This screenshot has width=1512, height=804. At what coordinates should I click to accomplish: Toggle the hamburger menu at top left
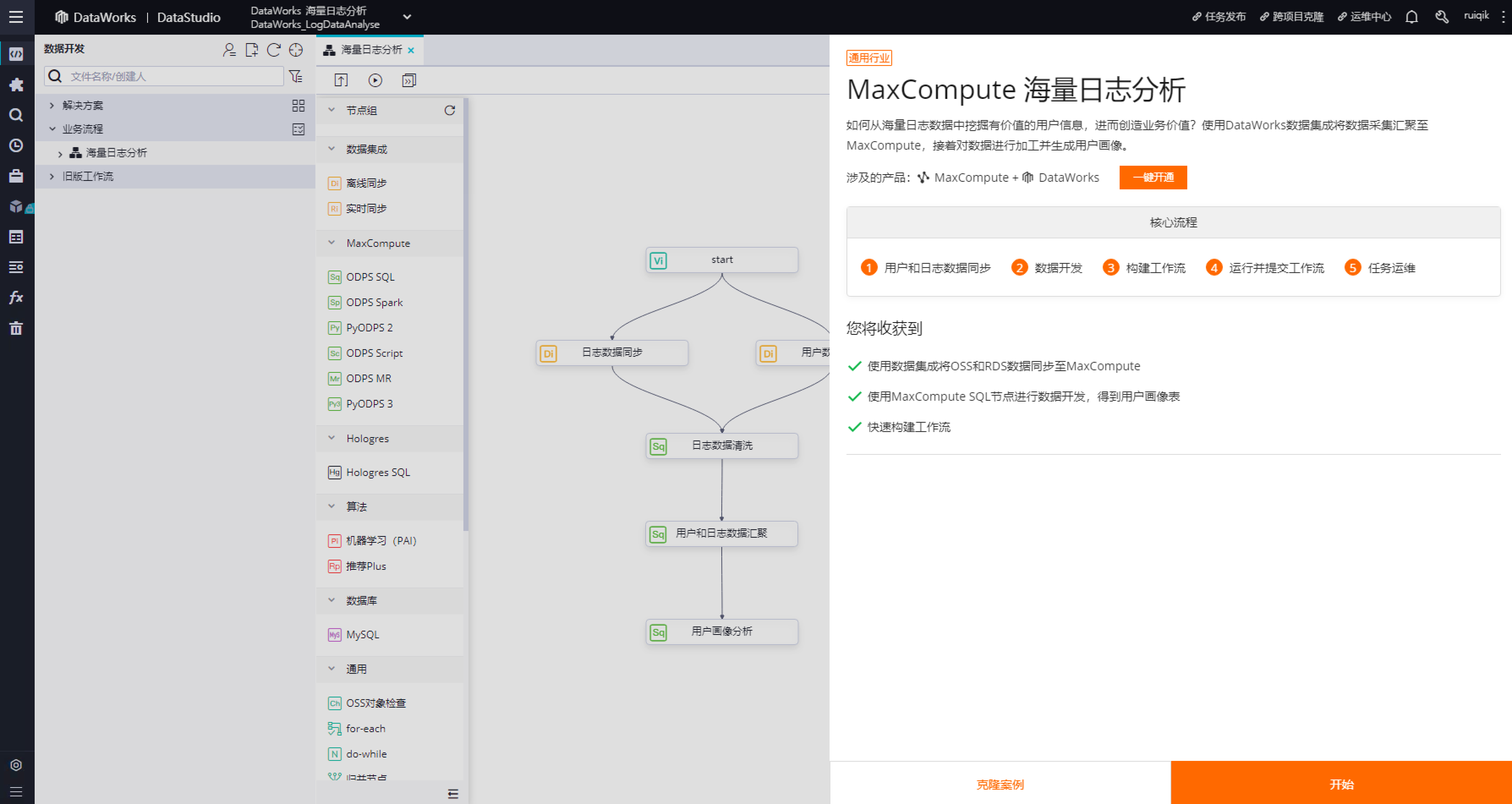pos(16,16)
